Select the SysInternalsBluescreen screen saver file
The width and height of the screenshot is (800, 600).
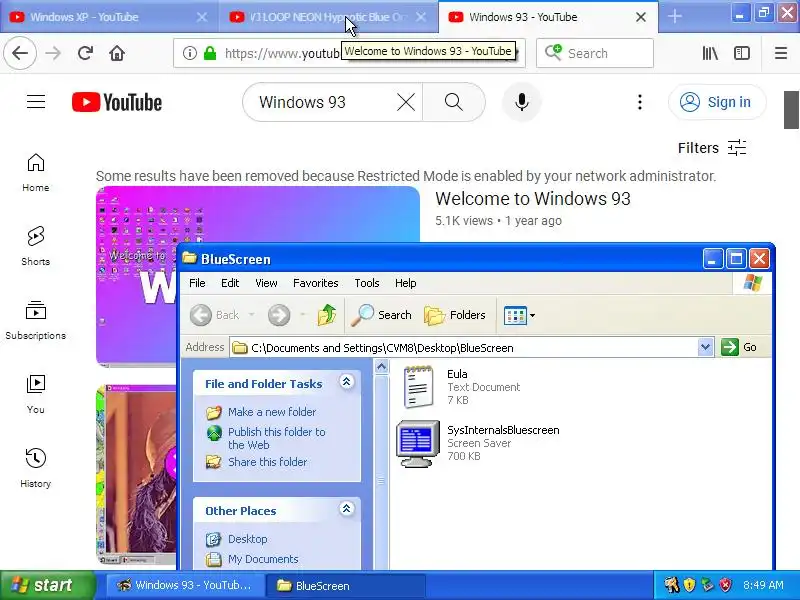(x=478, y=443)
